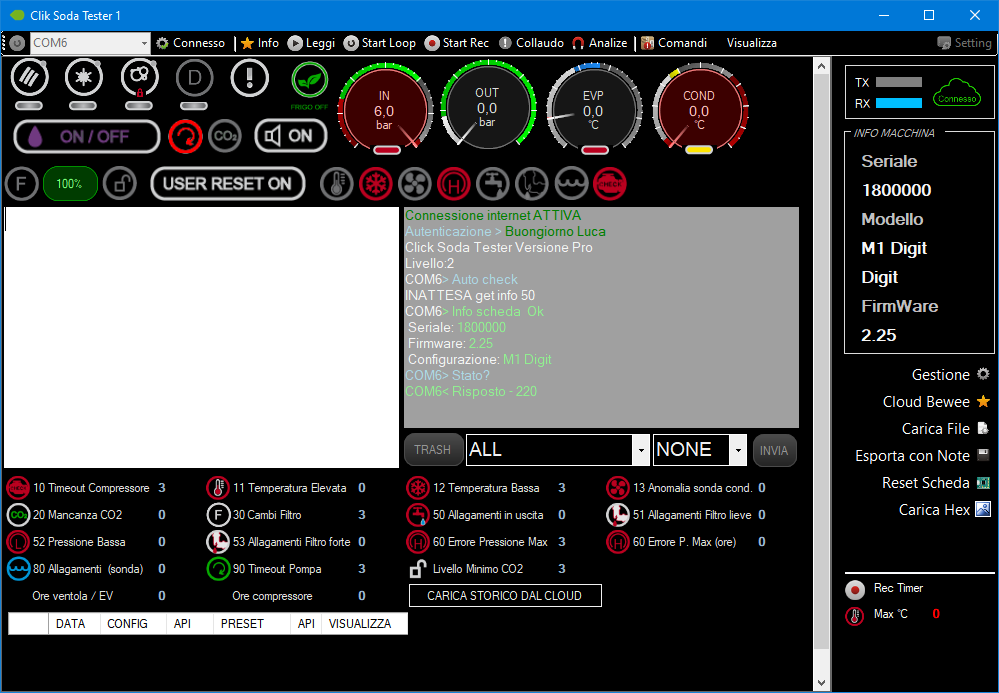Click Reset Scheda option
Viewport: 999px width, 693px height.
pyautogui.click(x=936, y=483)
